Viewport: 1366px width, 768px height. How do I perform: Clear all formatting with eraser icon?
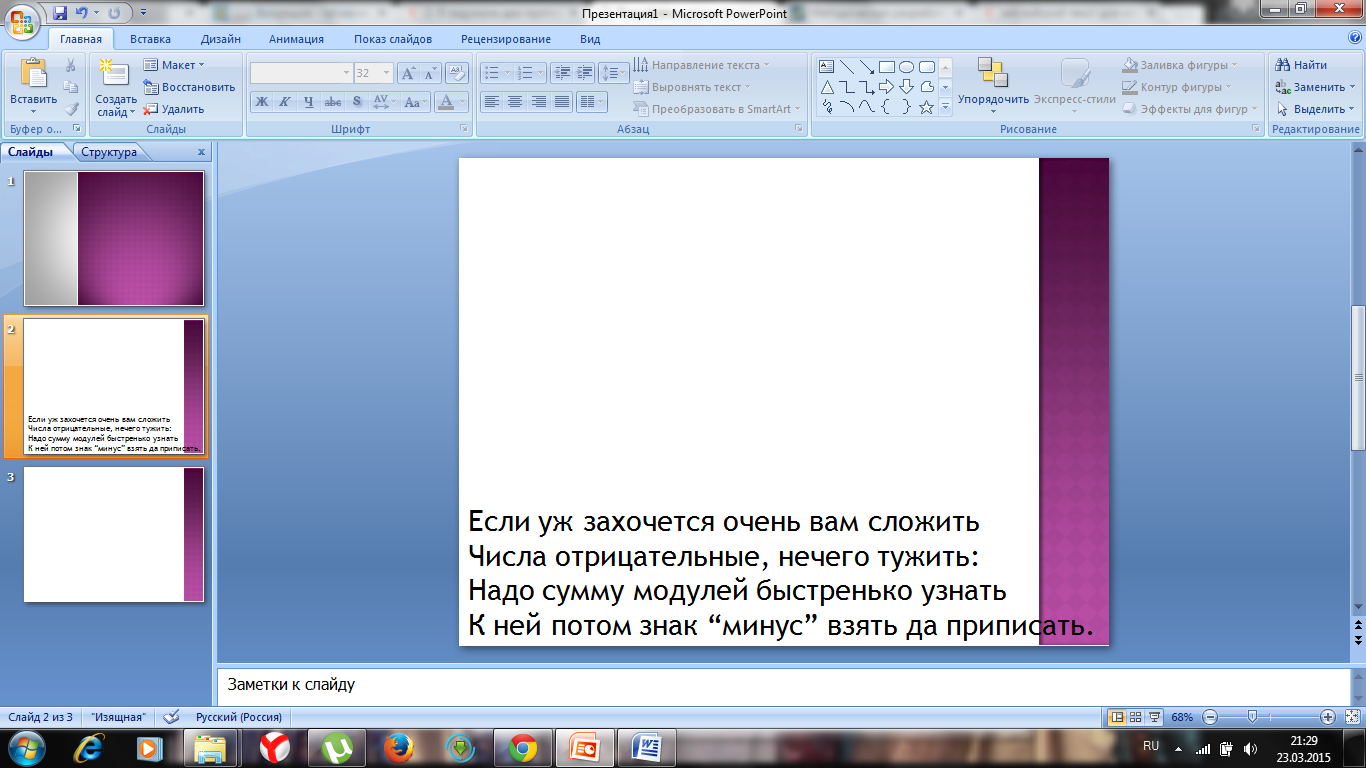tap(457, 73)
